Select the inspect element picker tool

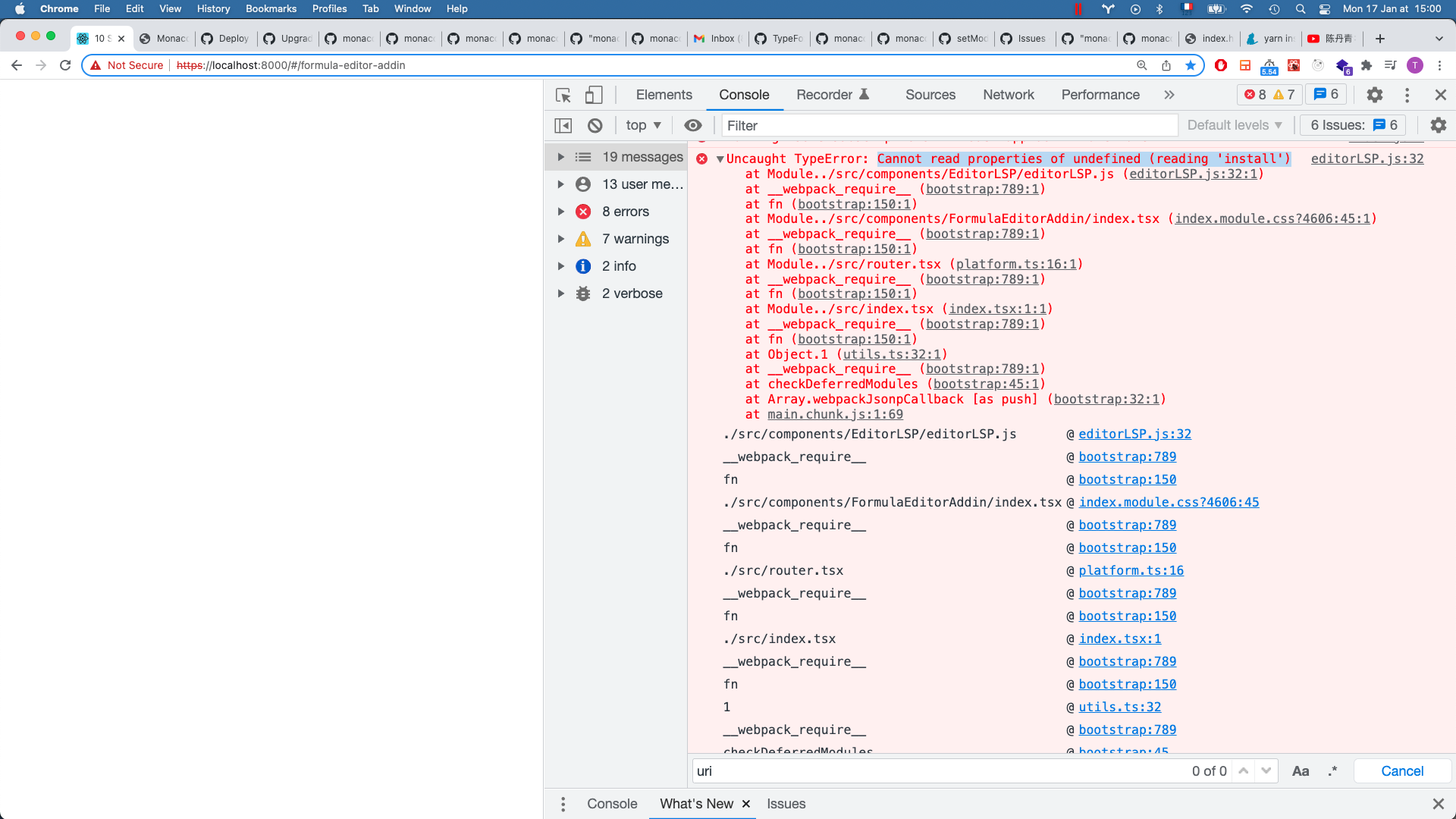[562, 95]
